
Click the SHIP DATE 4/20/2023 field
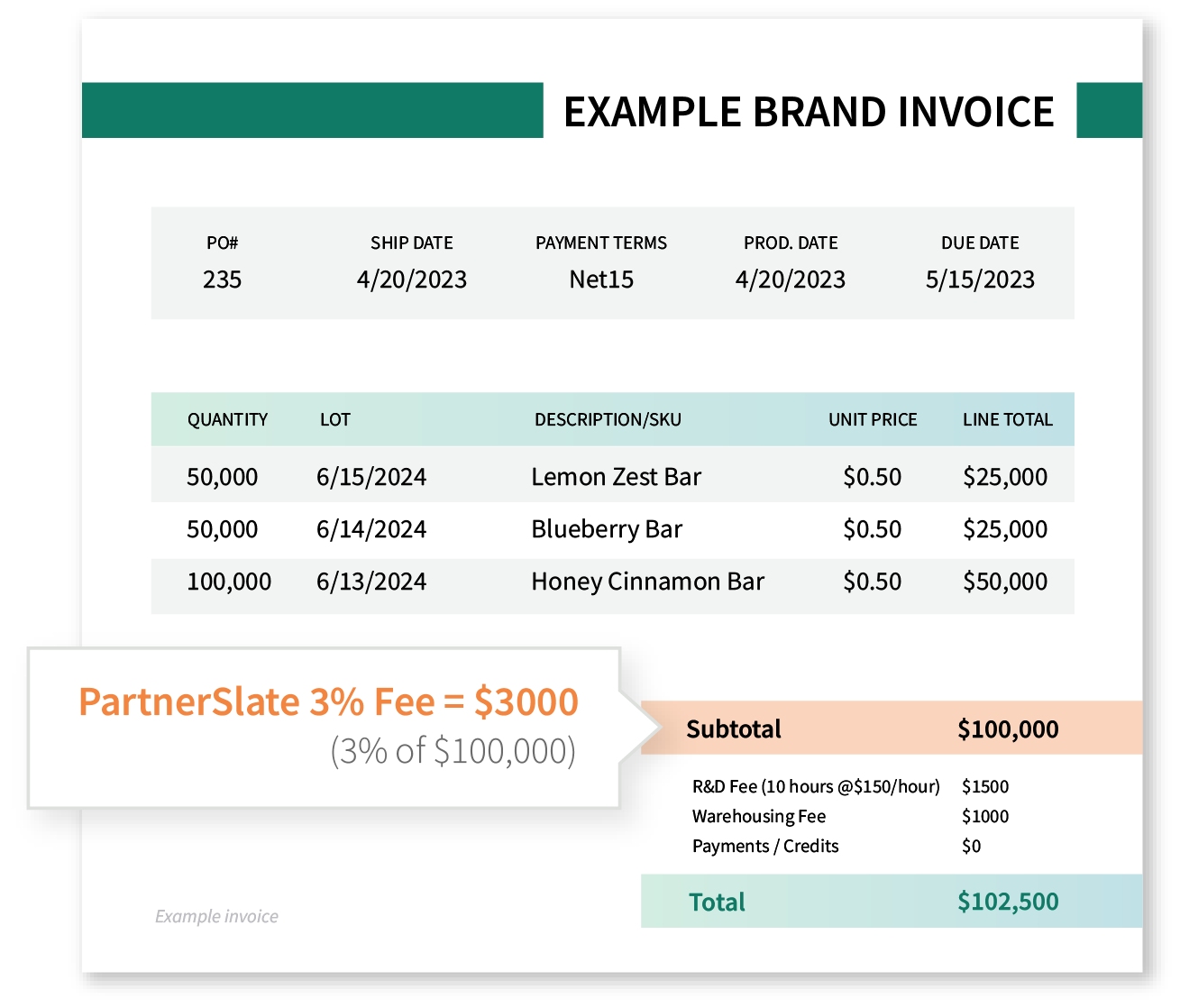coord(412,279)
